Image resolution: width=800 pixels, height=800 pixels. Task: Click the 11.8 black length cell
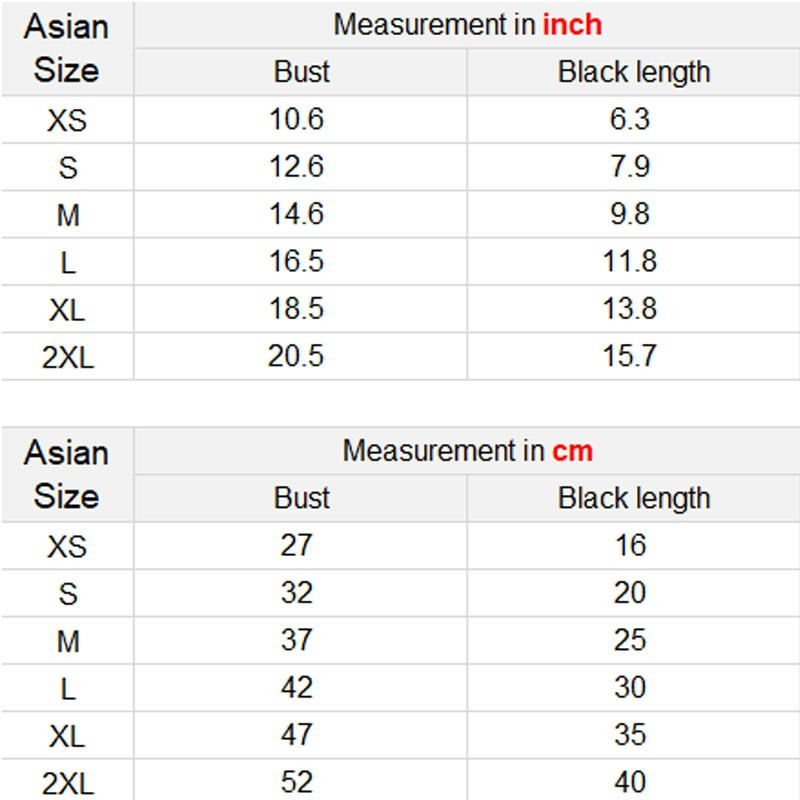(x=630, y=262)
